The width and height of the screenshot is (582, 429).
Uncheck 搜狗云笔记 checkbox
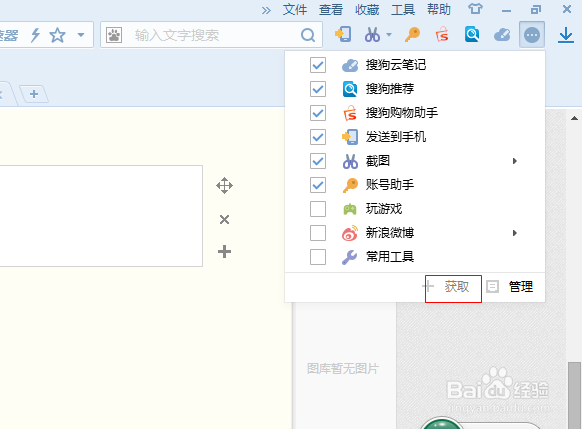click(318, 65)
